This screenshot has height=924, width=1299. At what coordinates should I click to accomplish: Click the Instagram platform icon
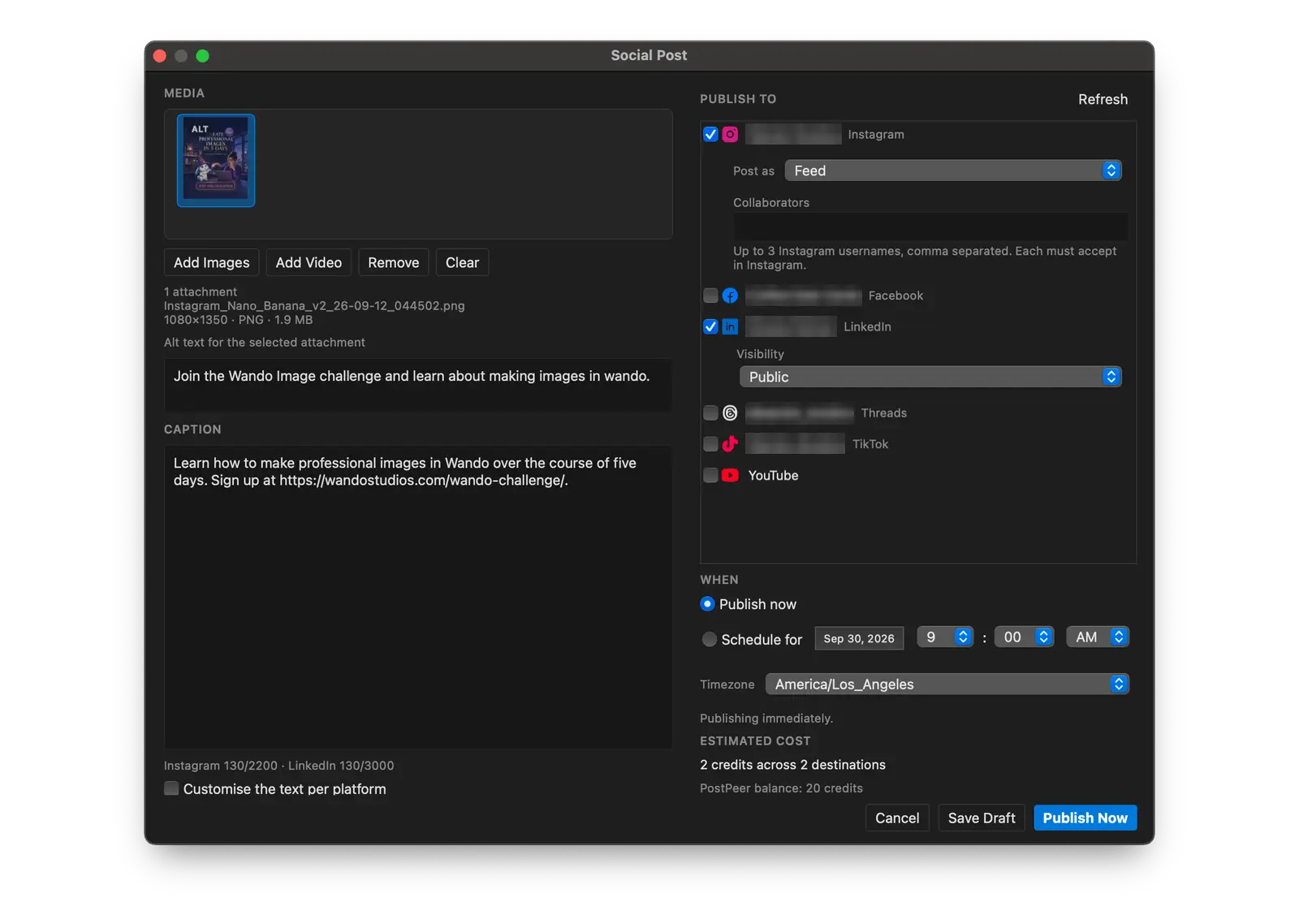tap(730, 134)
